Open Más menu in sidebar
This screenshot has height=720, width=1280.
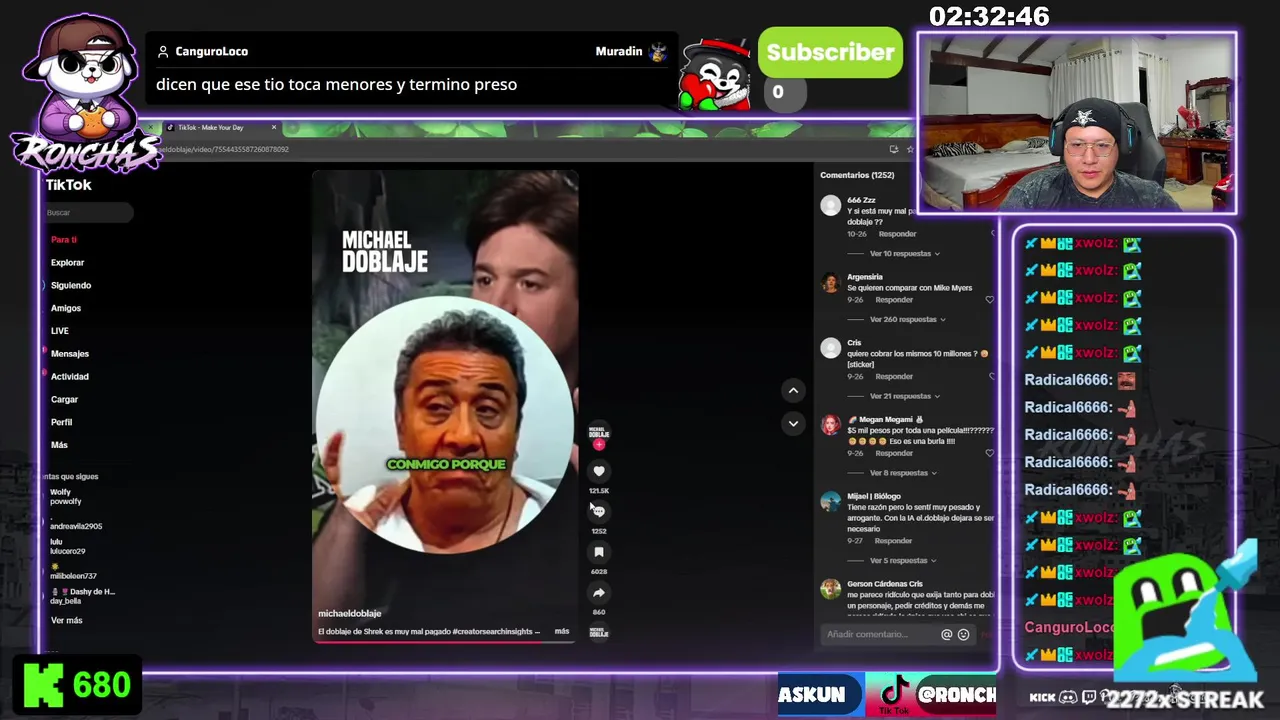click(x=60, y=445)
